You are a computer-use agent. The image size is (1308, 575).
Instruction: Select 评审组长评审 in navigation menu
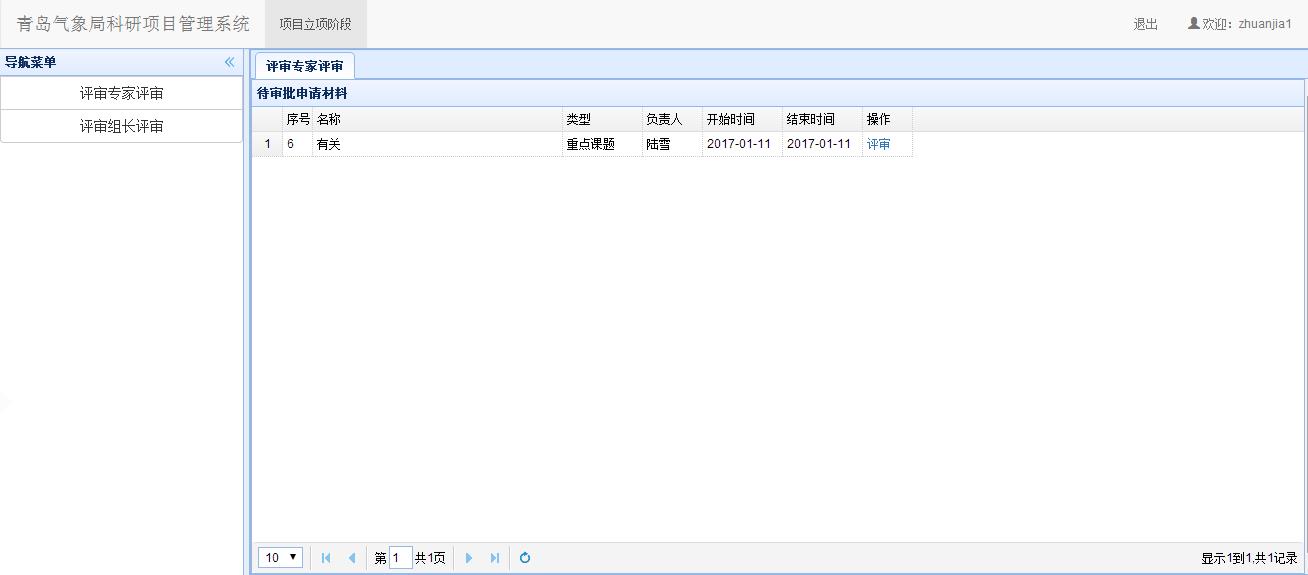pyautogui.click(x=122, y=127)
